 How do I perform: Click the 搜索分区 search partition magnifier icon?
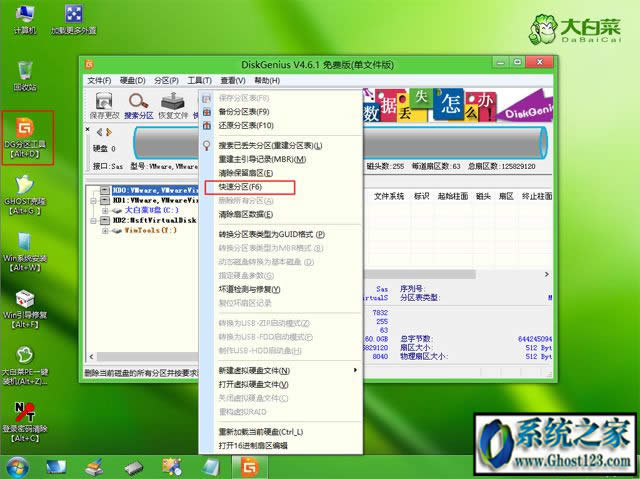click(x=139, y=104)
